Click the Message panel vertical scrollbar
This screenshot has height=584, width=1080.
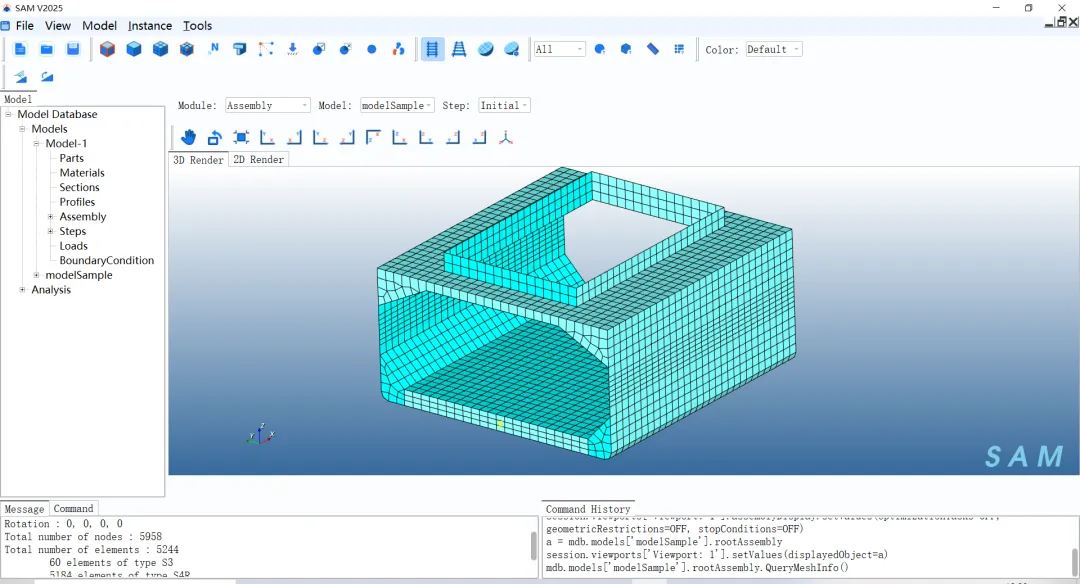point(534,547)
